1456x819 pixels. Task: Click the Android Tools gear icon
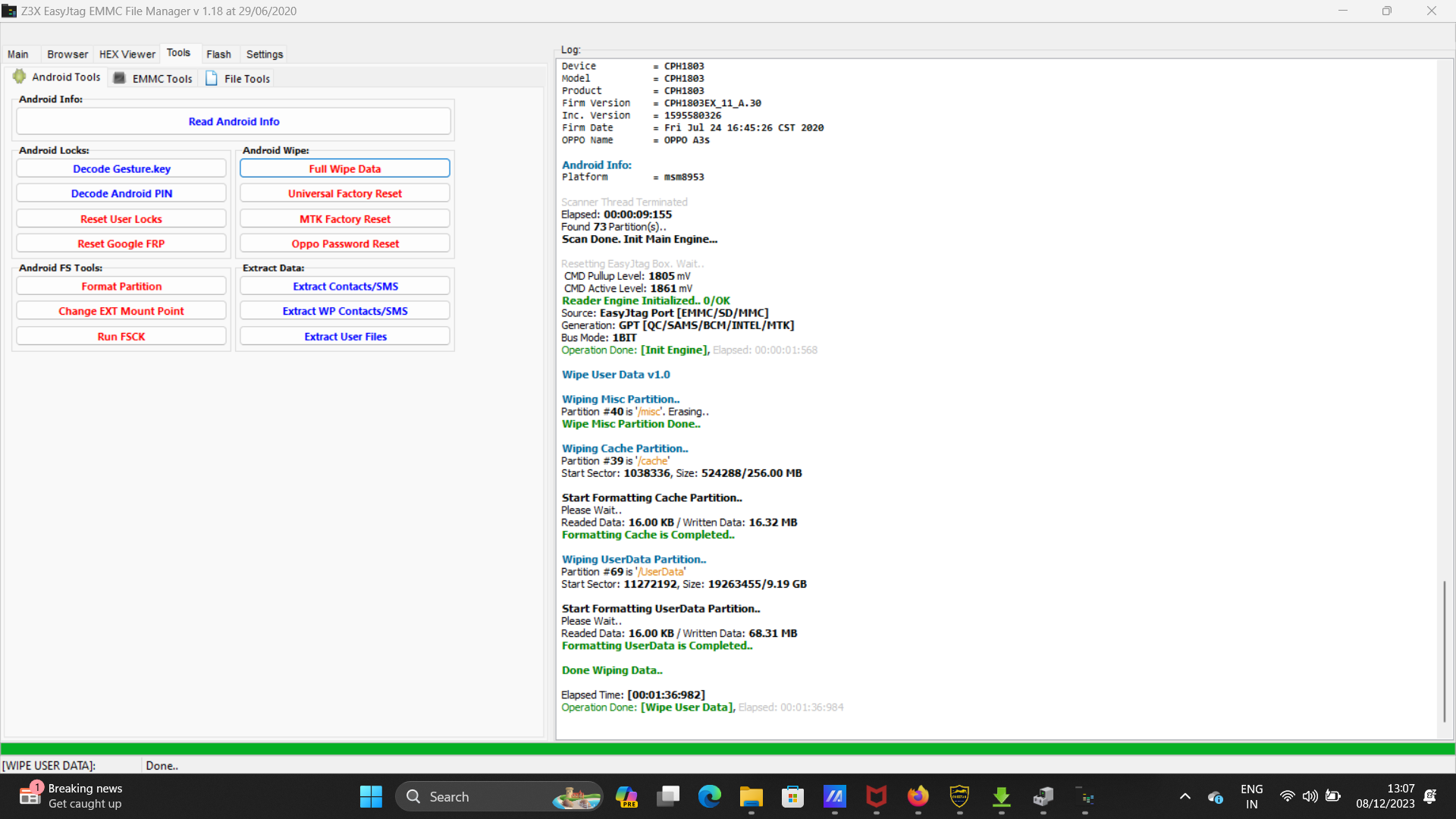tap(19, 77)
